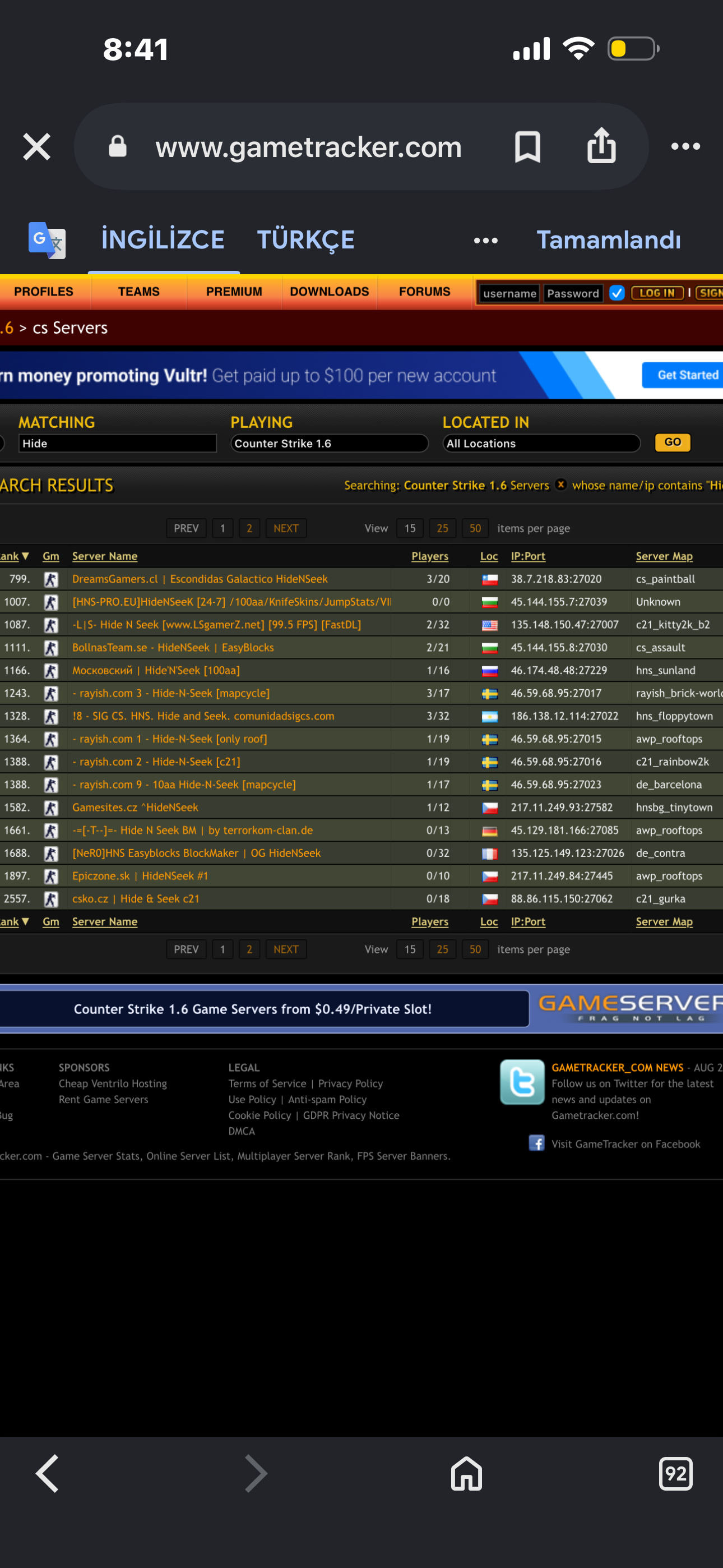The height and width of the screenshot is (1568, 723).
Task: Switch translation to İNGİLİZCE tab
Action: 163,240
